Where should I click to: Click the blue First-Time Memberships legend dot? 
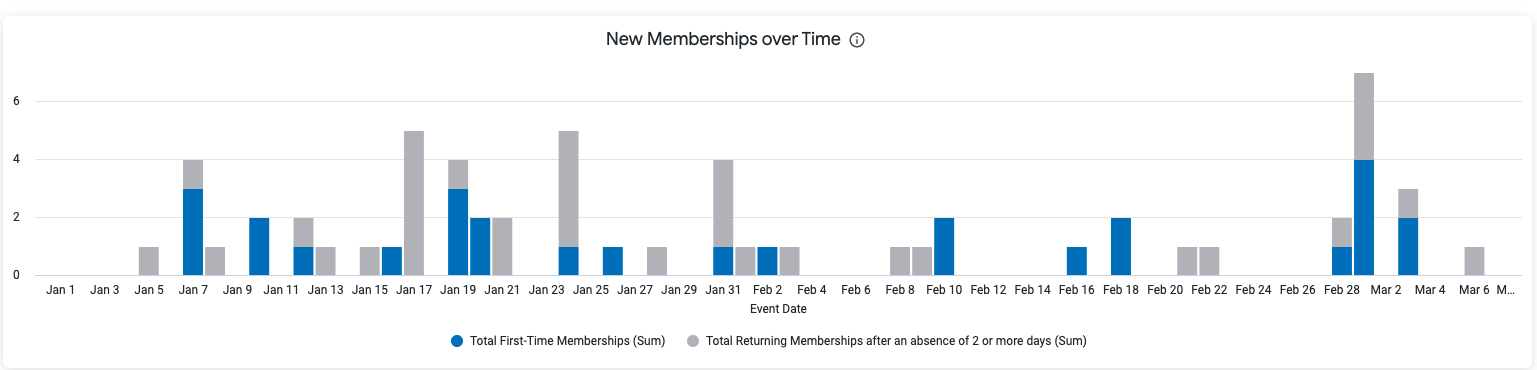(x=457, y=341)
